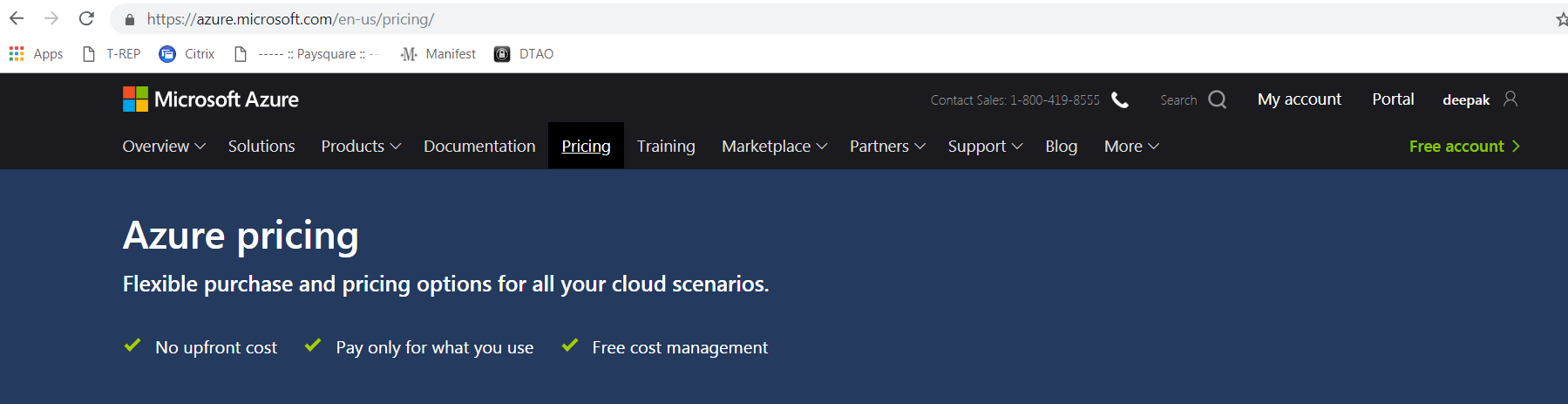Image resolution: width=1568 pixels, height=404 pixels.
Task: Click the Apps grid bookmark icon
Action: (17, 54)
